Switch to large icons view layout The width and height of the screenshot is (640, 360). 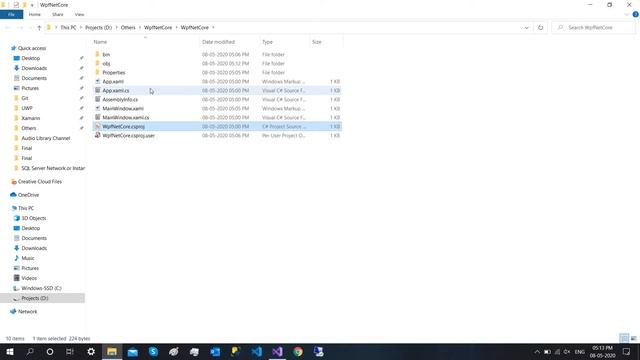click(633, 338)
